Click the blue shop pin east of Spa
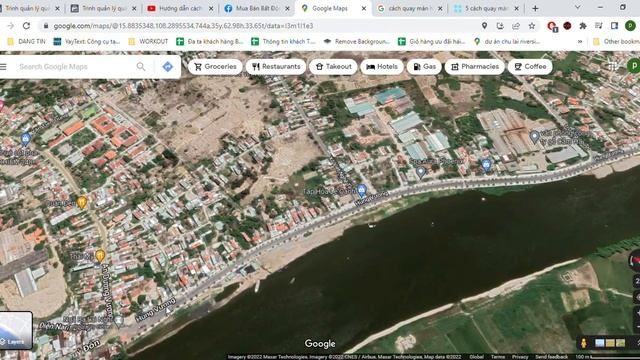This screenshot has height=360, width=640. pyautogui.click(x=486, y=165)
